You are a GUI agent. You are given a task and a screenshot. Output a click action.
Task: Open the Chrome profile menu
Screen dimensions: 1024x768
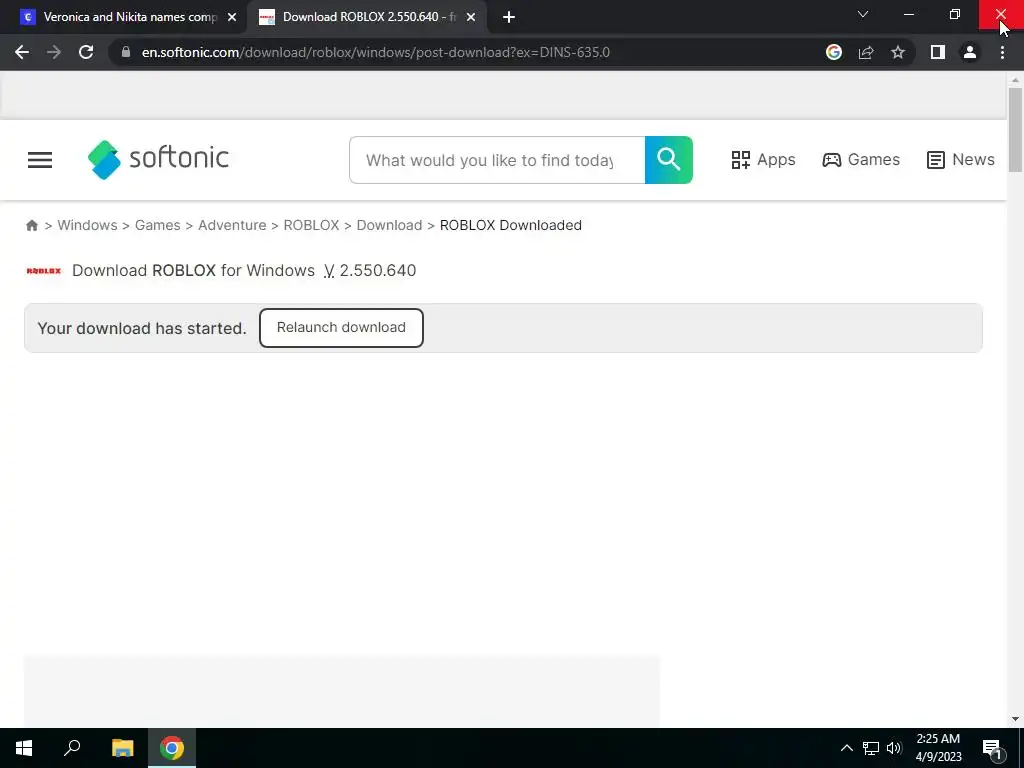970,52
